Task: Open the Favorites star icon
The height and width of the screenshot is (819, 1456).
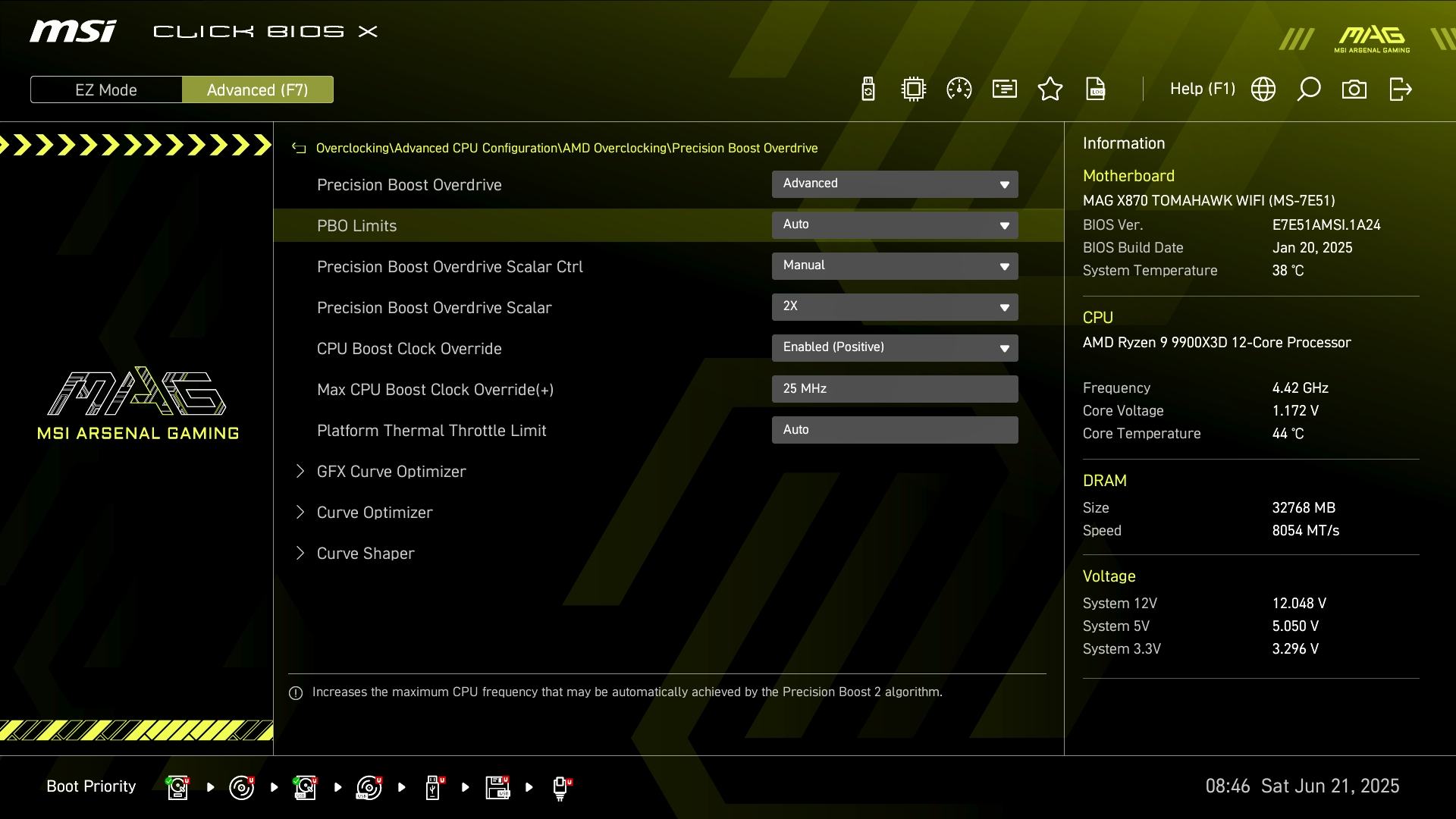Action: click(x=1050, y=89)
